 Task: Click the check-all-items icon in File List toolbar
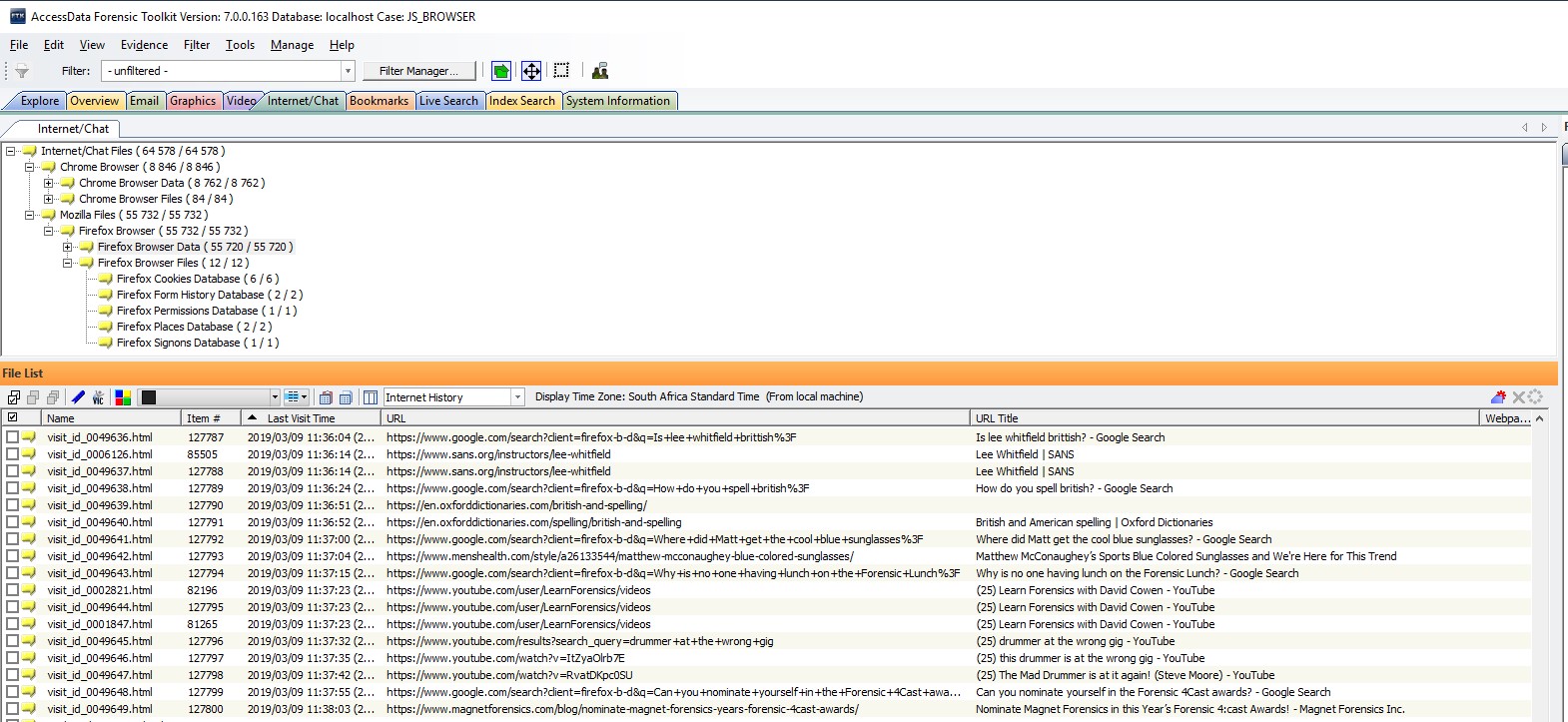point(14,397)
